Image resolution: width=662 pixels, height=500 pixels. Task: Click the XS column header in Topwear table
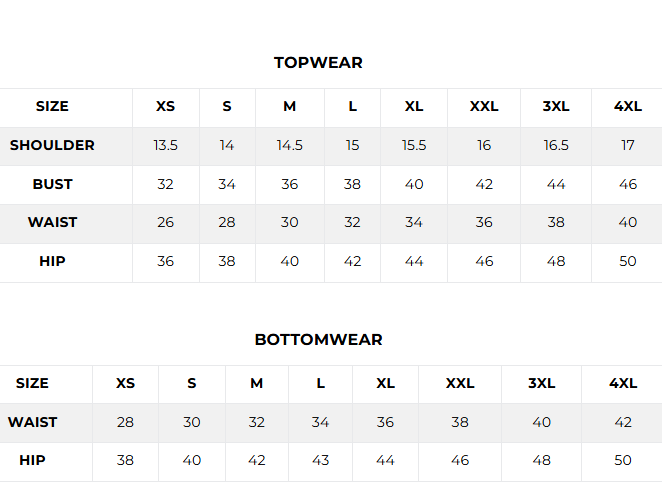tap(166, 107)
